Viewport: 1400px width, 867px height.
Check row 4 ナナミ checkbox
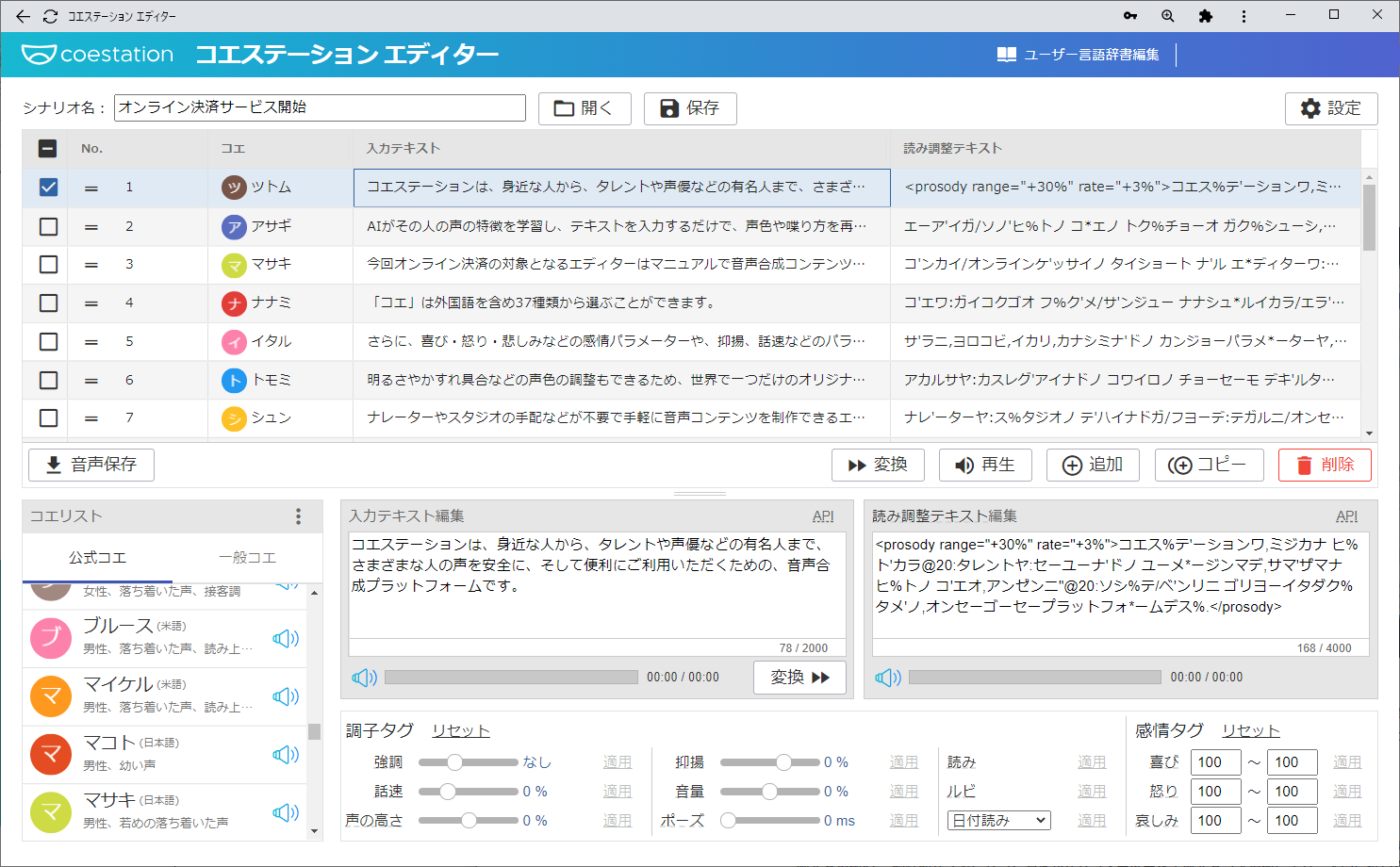(x=48, y=303)
